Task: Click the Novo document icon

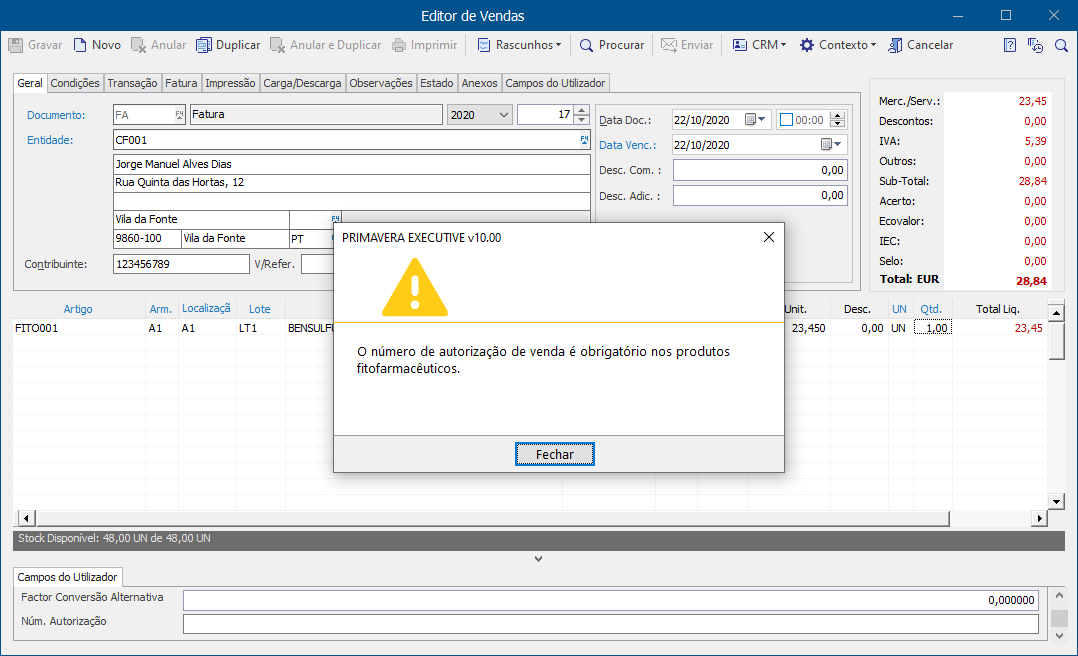Action: tap(80, 45)
